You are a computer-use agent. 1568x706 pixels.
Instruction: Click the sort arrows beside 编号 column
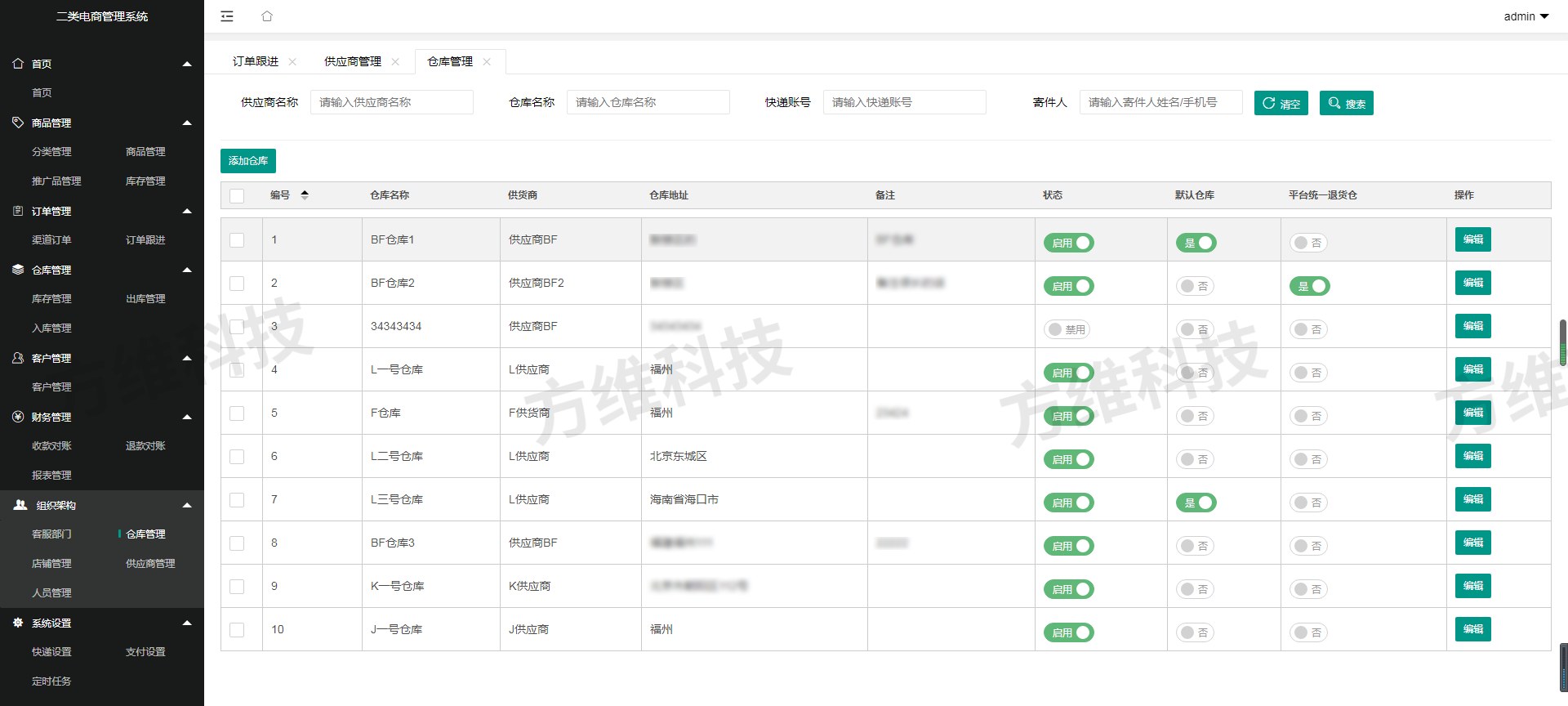pyautogui.click(x=305, y=195)
